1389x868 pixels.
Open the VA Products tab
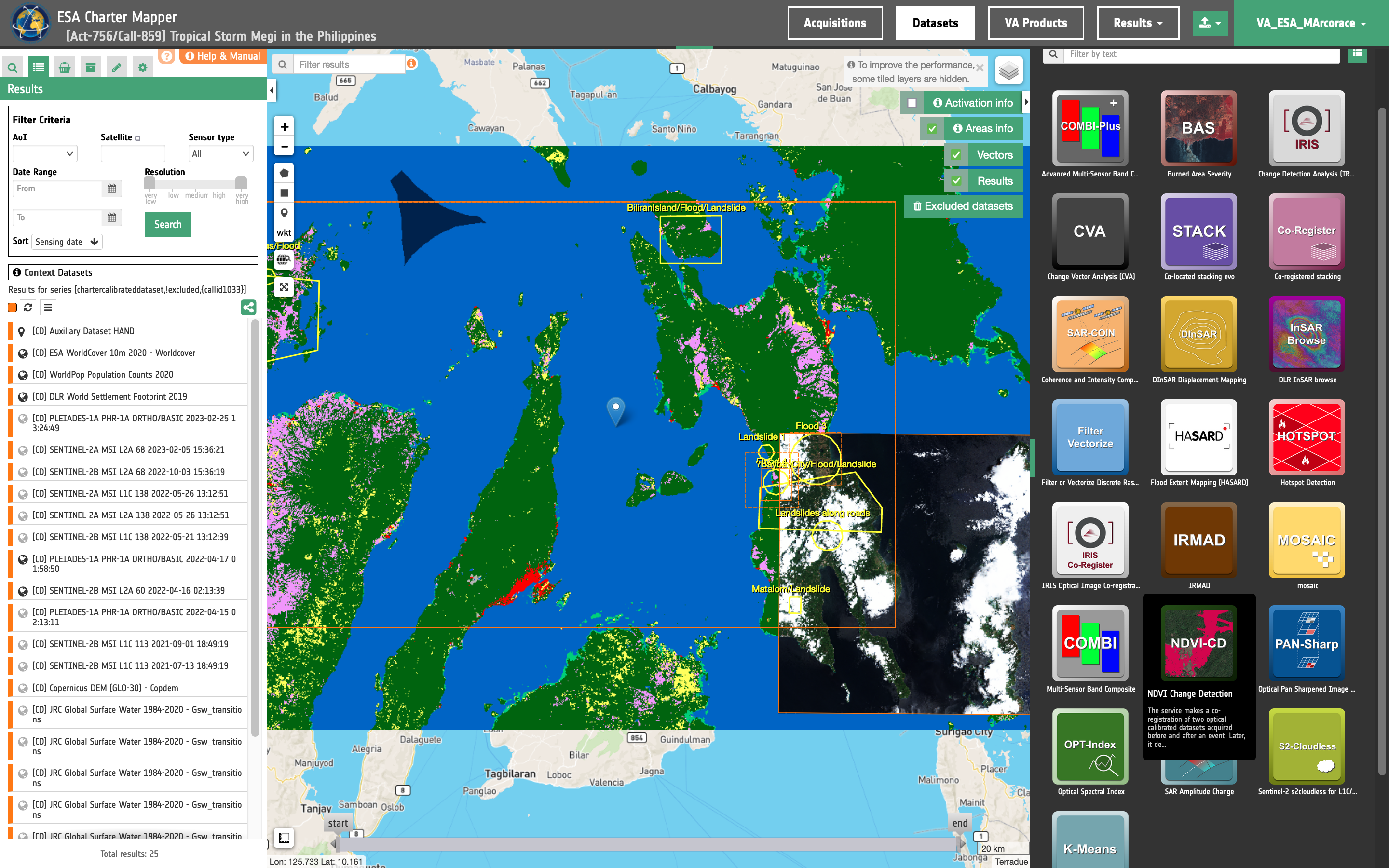(1035, 23)
